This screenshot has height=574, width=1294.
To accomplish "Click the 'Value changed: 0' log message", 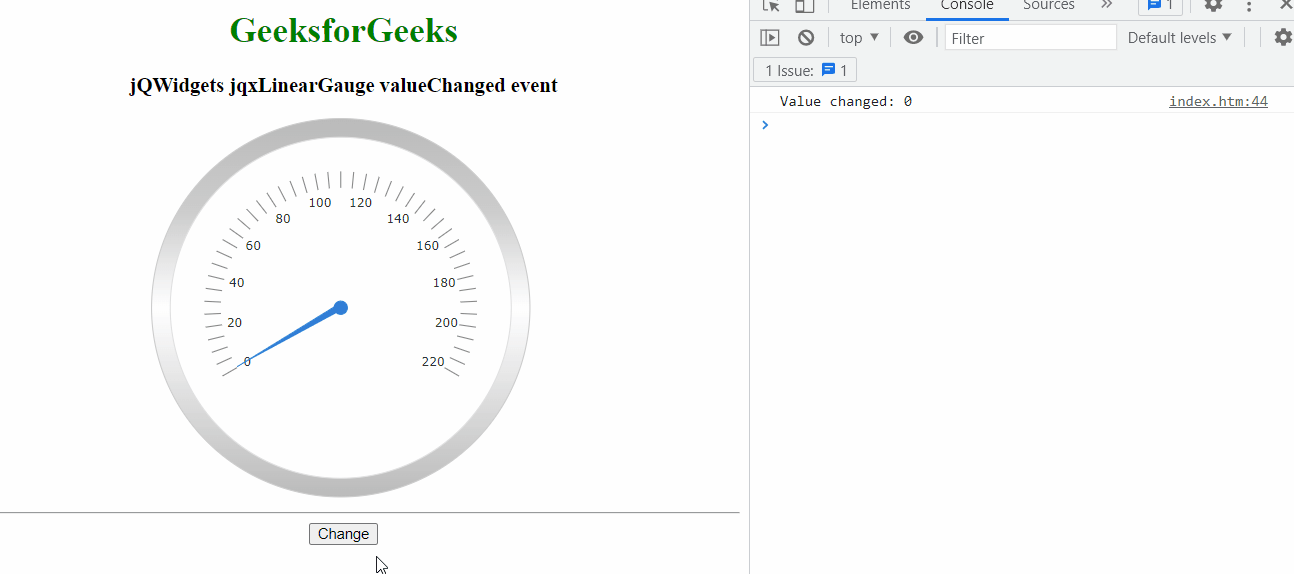I will coord(846,102).
